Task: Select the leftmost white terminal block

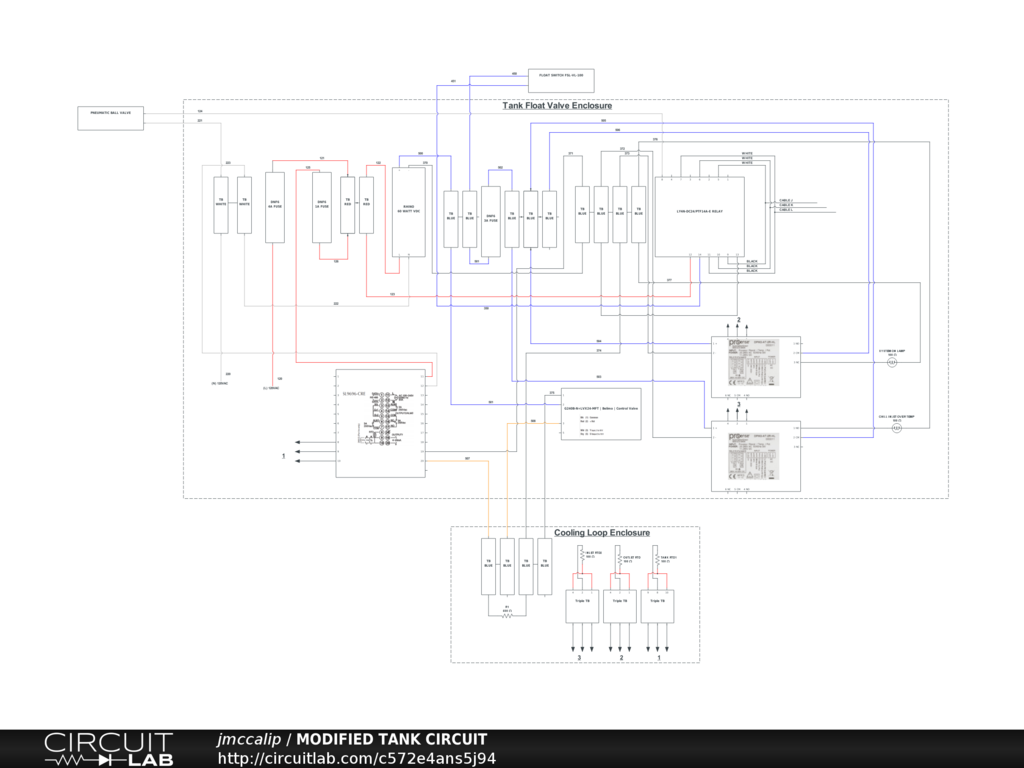Action: coord(221,205)
